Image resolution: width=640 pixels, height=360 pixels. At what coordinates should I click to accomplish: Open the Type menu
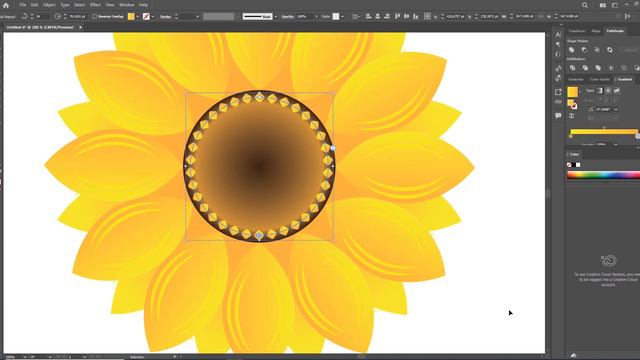[x=65, y=5]
